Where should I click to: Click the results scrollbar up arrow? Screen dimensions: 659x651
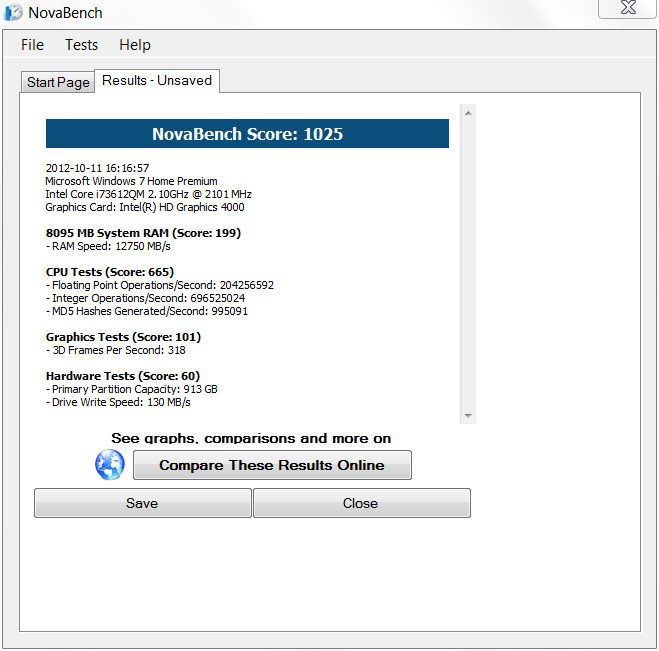point(468,113)
